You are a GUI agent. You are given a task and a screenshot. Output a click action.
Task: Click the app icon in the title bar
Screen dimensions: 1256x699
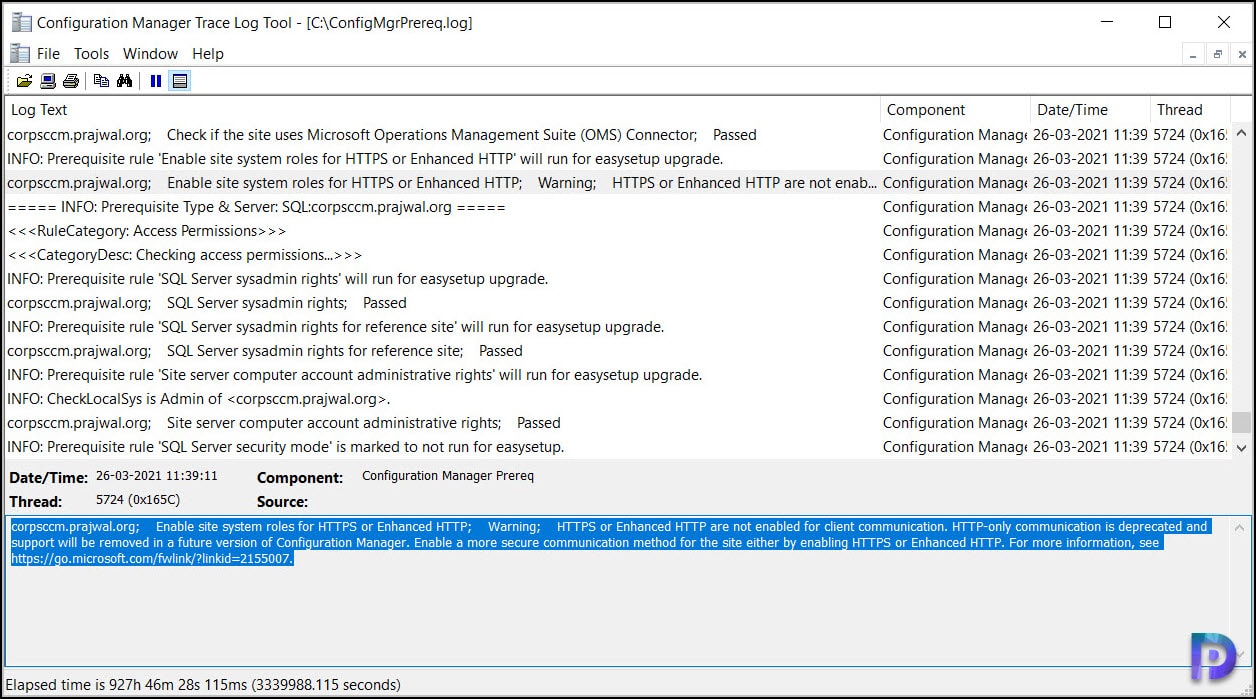pyautogui.click(x=21, y=22)
